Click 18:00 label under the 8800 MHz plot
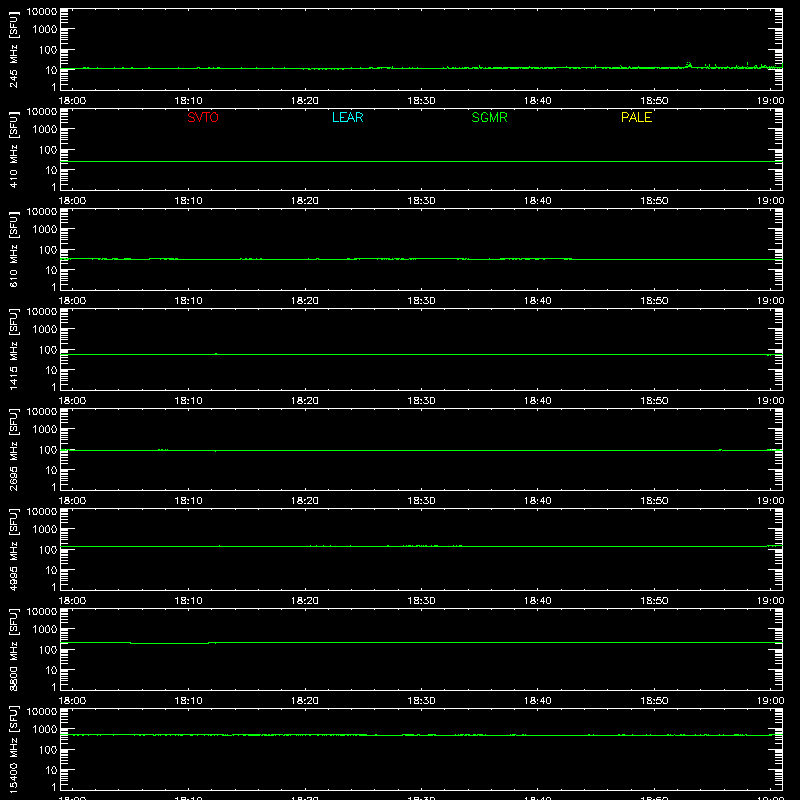This screenshot has width=800, height=800. [72, 701]
